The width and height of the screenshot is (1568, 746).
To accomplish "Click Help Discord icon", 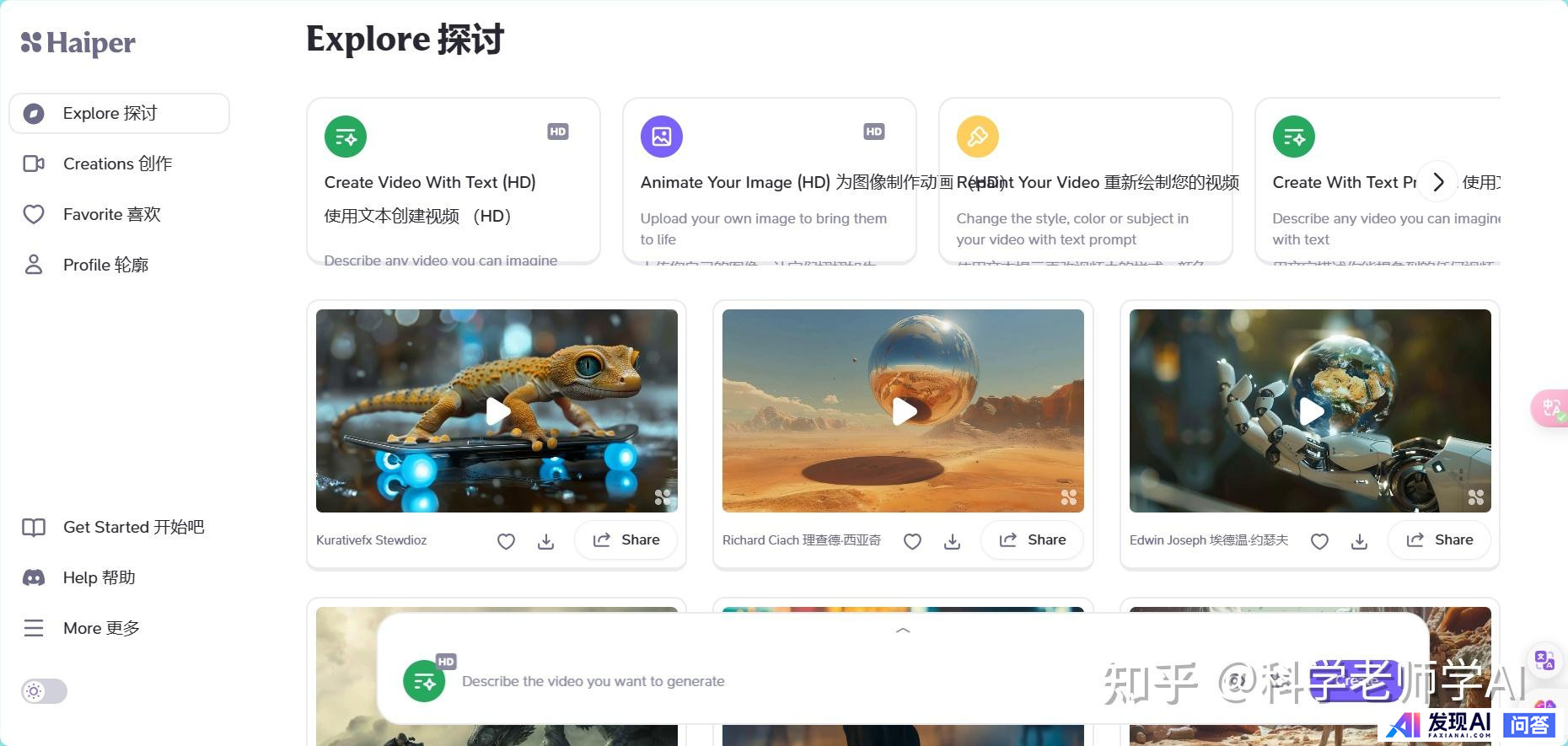I will click(34, 577).
